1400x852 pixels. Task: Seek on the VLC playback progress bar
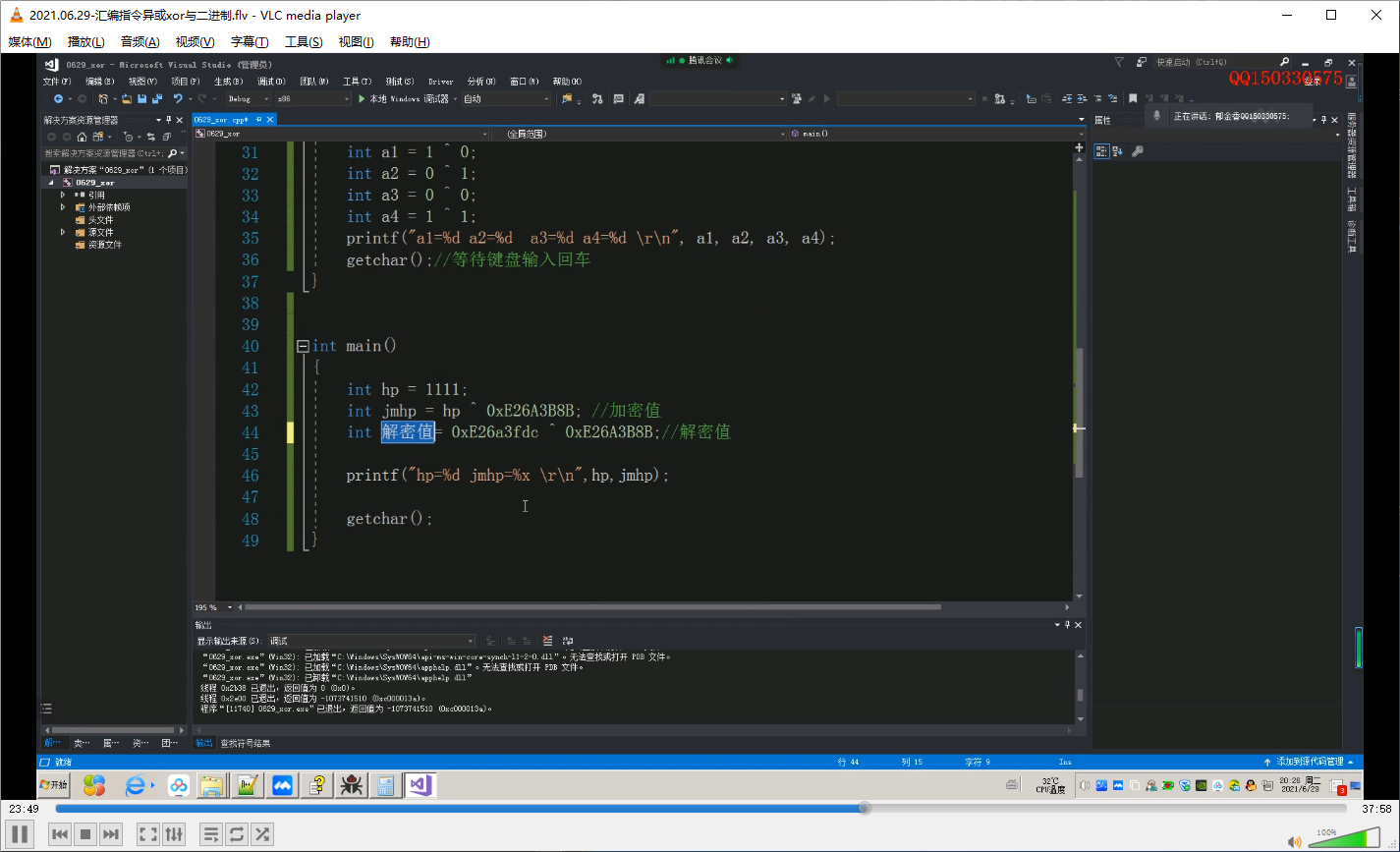700,808
